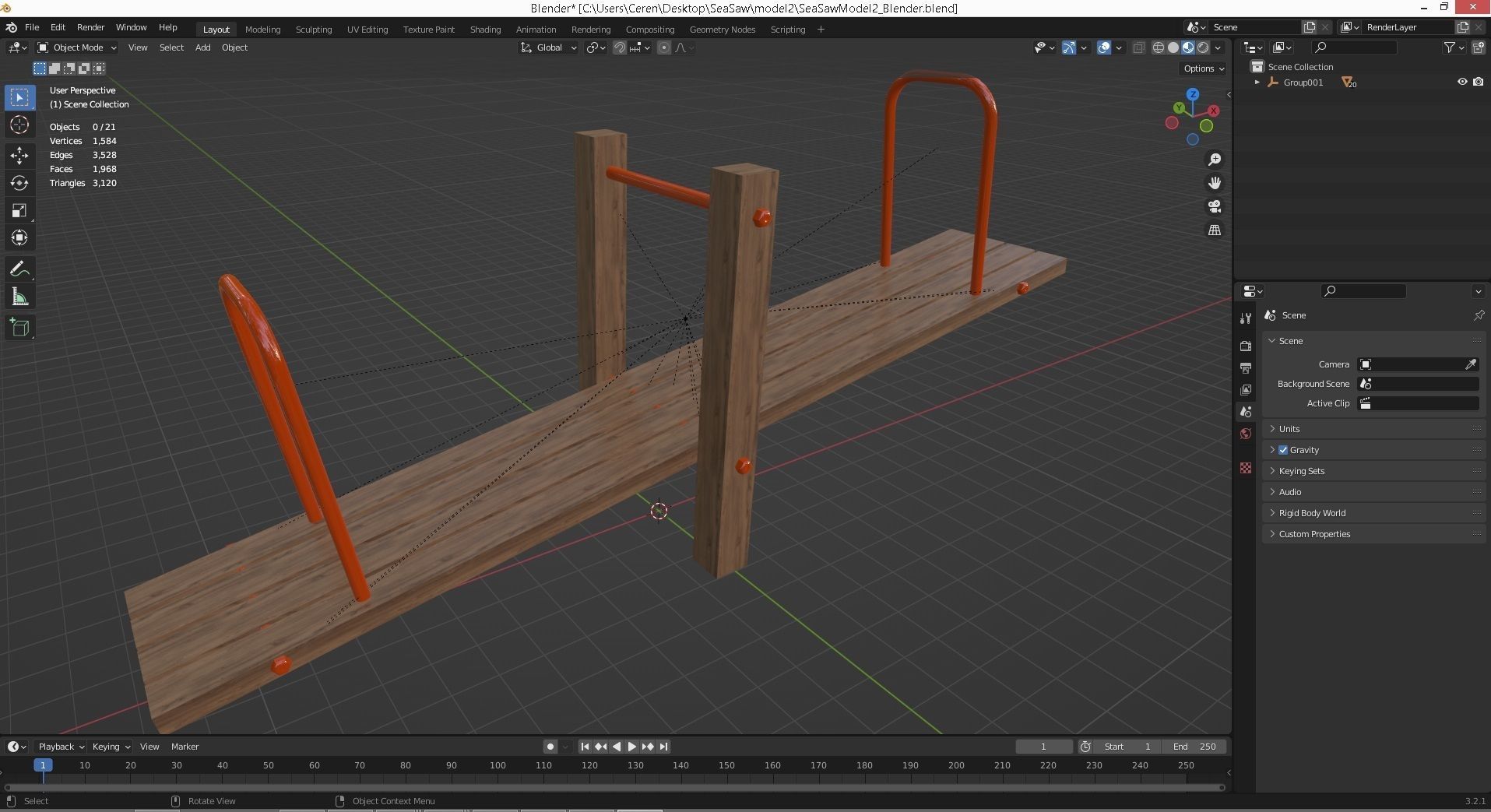Open the Playback dropdown

tap(61, 747)
